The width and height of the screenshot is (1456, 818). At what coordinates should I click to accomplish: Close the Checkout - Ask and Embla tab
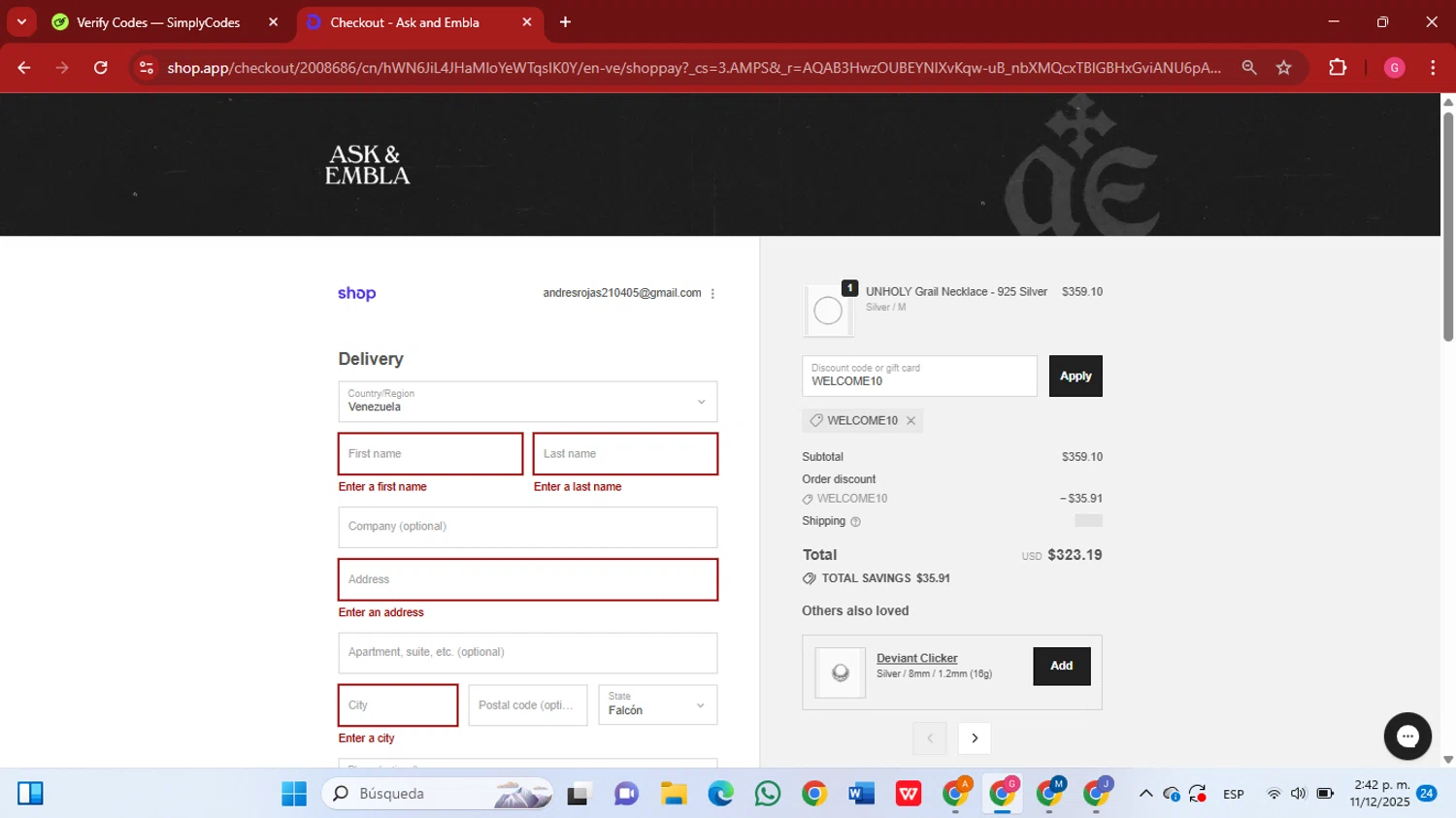pos(527,22)
